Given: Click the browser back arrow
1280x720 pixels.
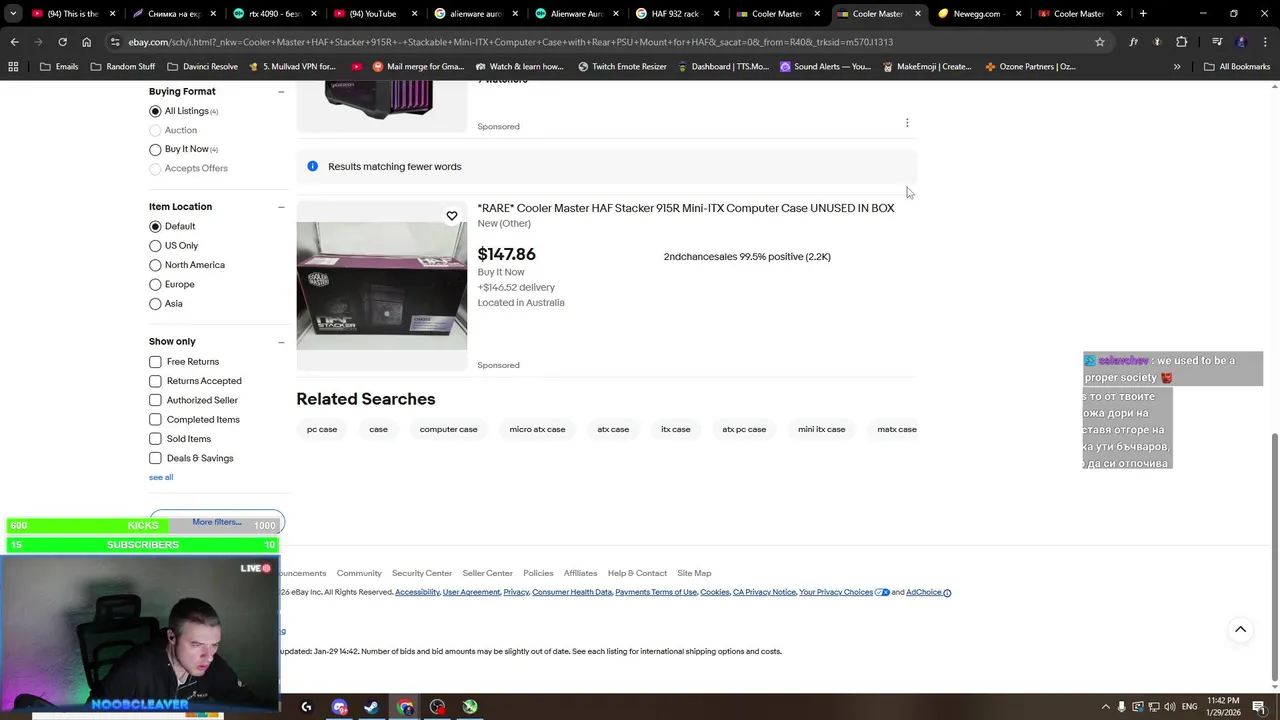Looking at the screenshot, I should tap(14, 42).
